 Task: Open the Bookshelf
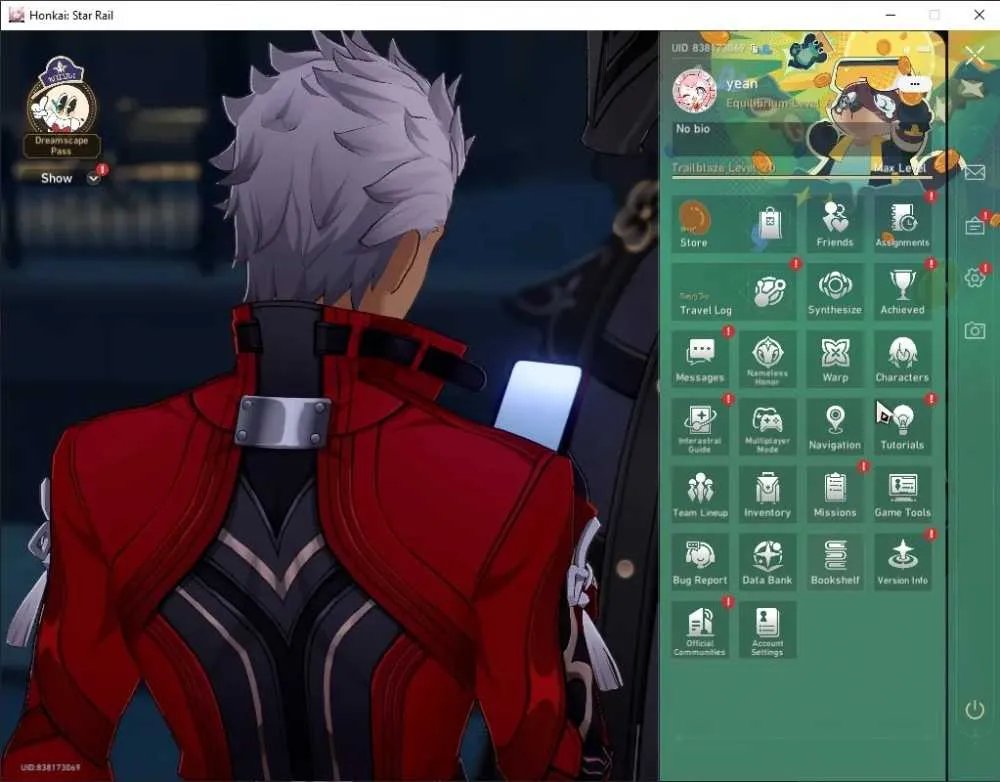pyautogui.click(x=835, y=562)
